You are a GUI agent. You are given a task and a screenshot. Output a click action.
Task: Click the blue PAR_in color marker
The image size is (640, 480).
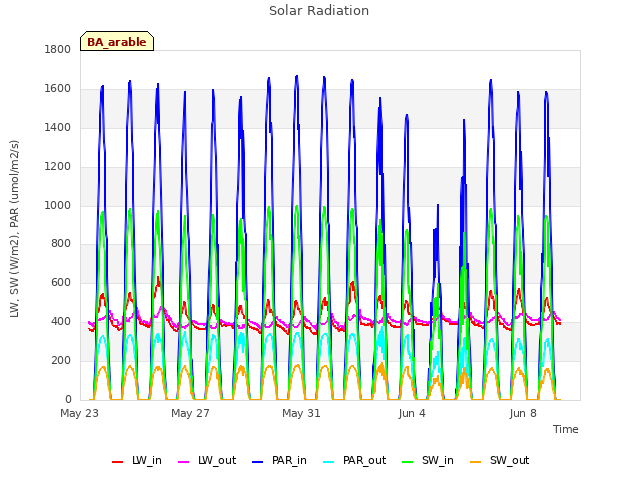click(x=258, y=462)
